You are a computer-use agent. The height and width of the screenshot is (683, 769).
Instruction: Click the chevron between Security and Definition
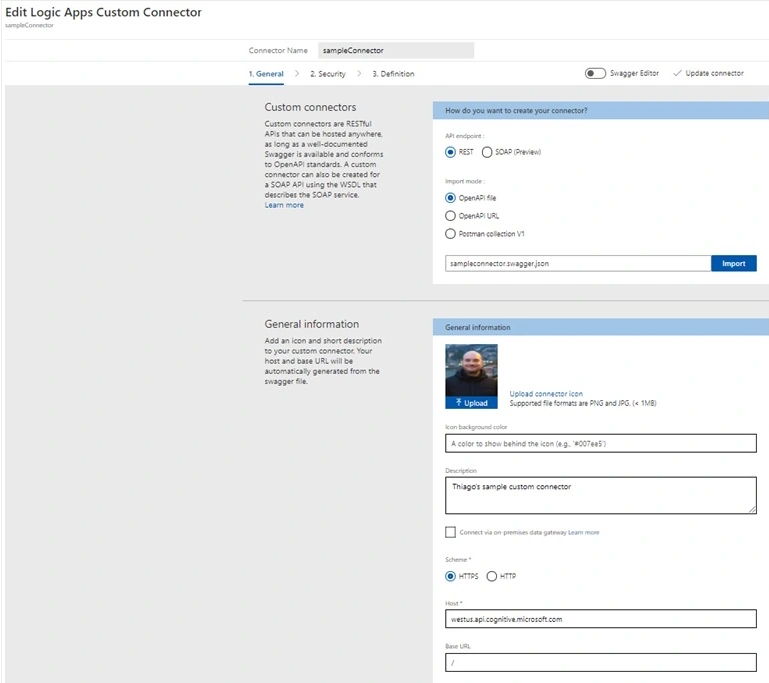point(359,74)
